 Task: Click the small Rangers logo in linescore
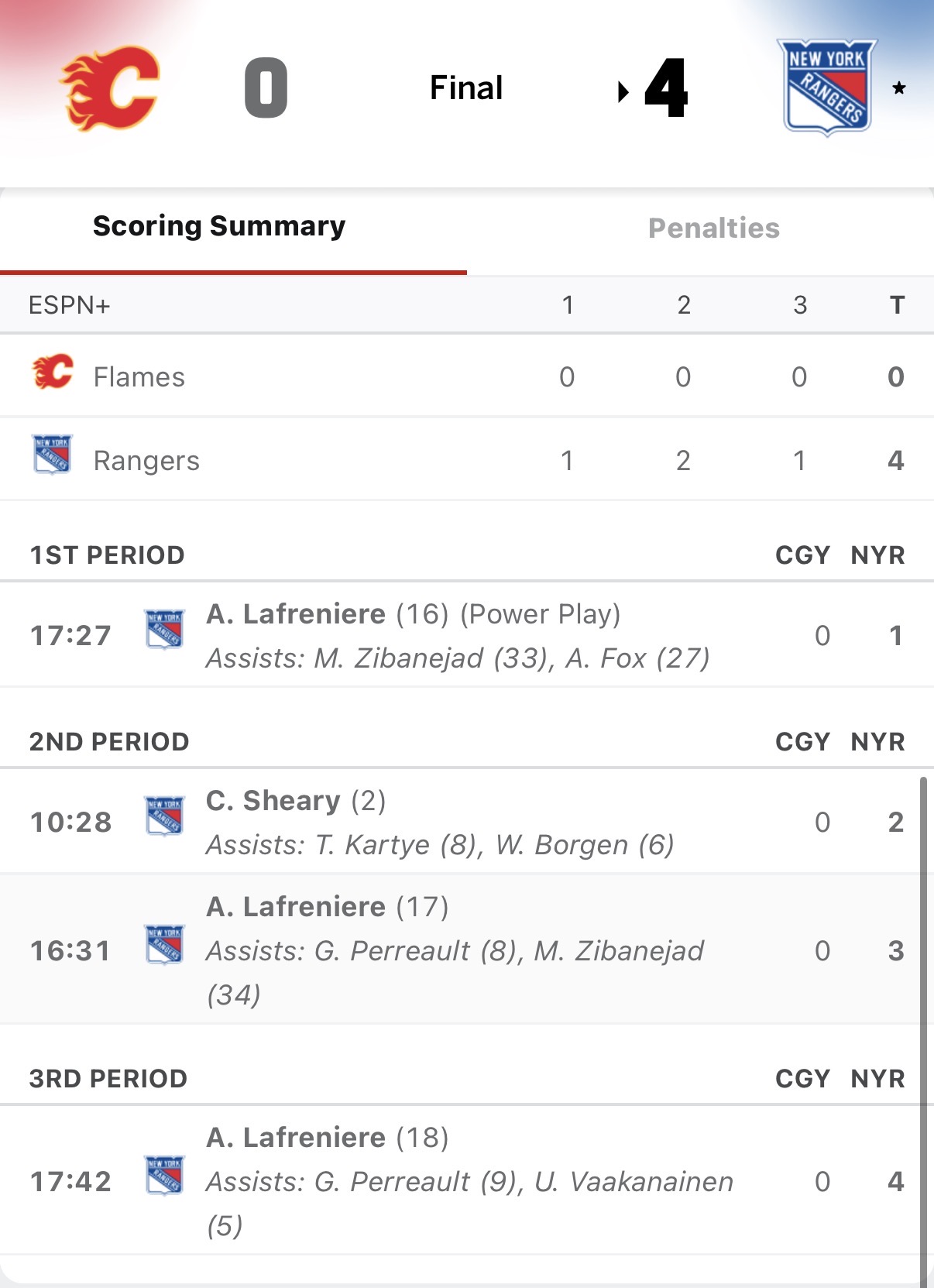[x=53, y=454]
